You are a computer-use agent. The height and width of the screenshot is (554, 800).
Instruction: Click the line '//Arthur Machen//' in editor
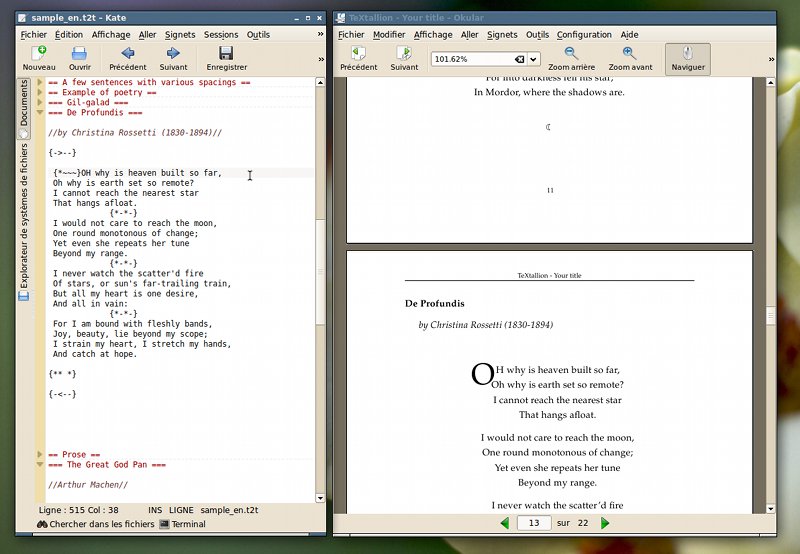[x=88, y=485]
